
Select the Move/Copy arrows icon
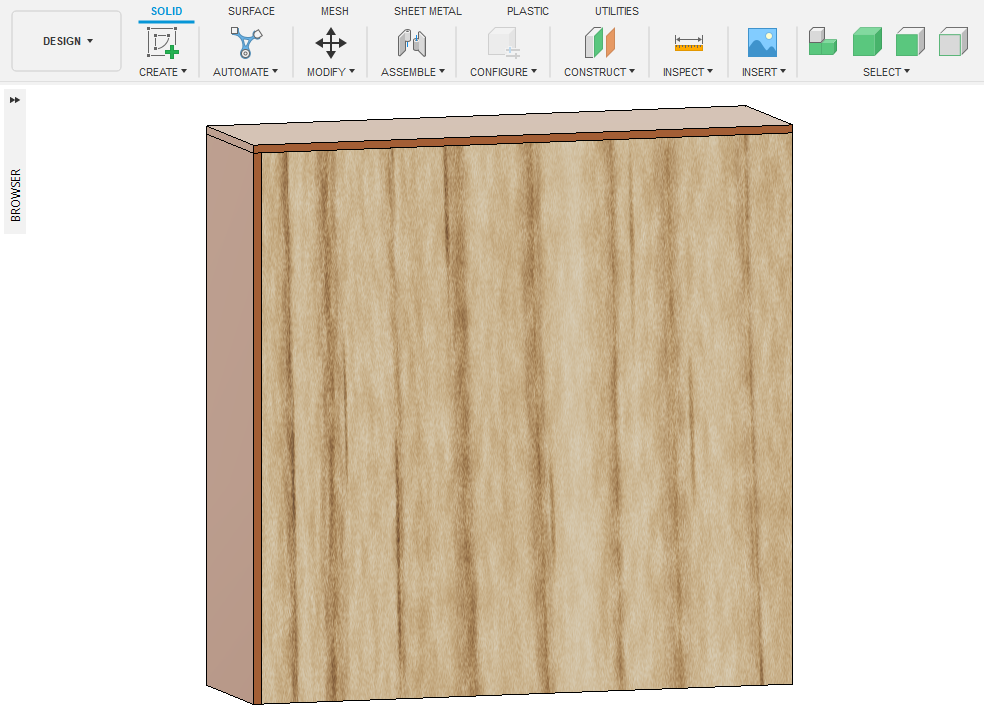click(331, 43)
